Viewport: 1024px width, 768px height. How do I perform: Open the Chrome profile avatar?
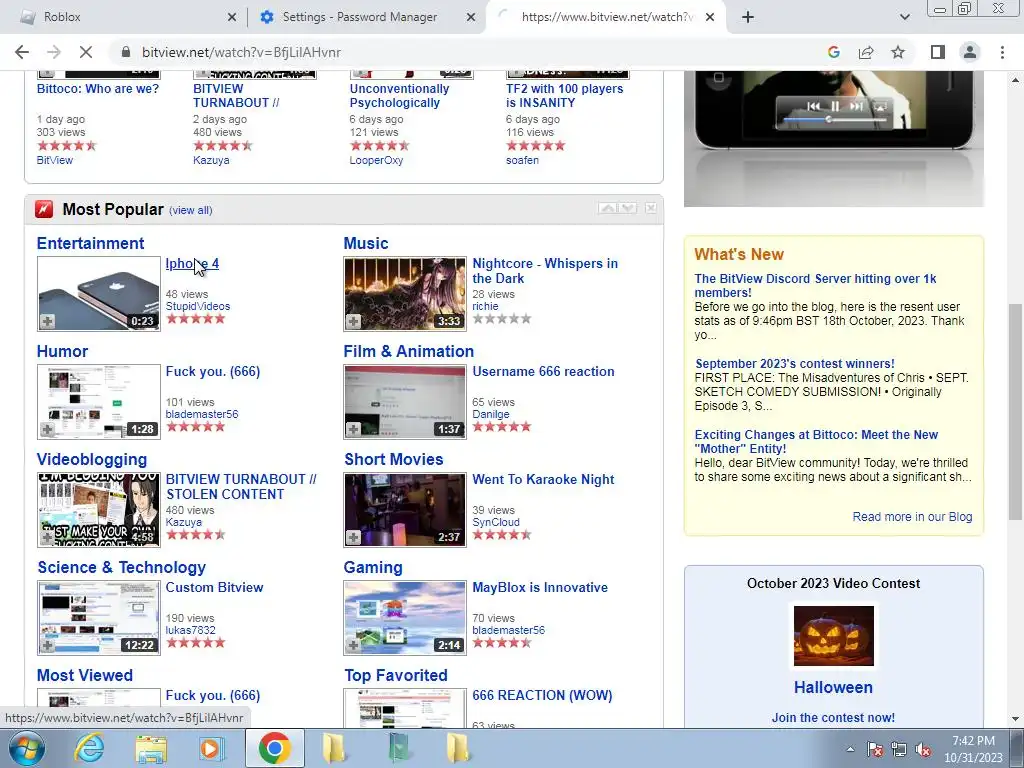coord(970,52)
